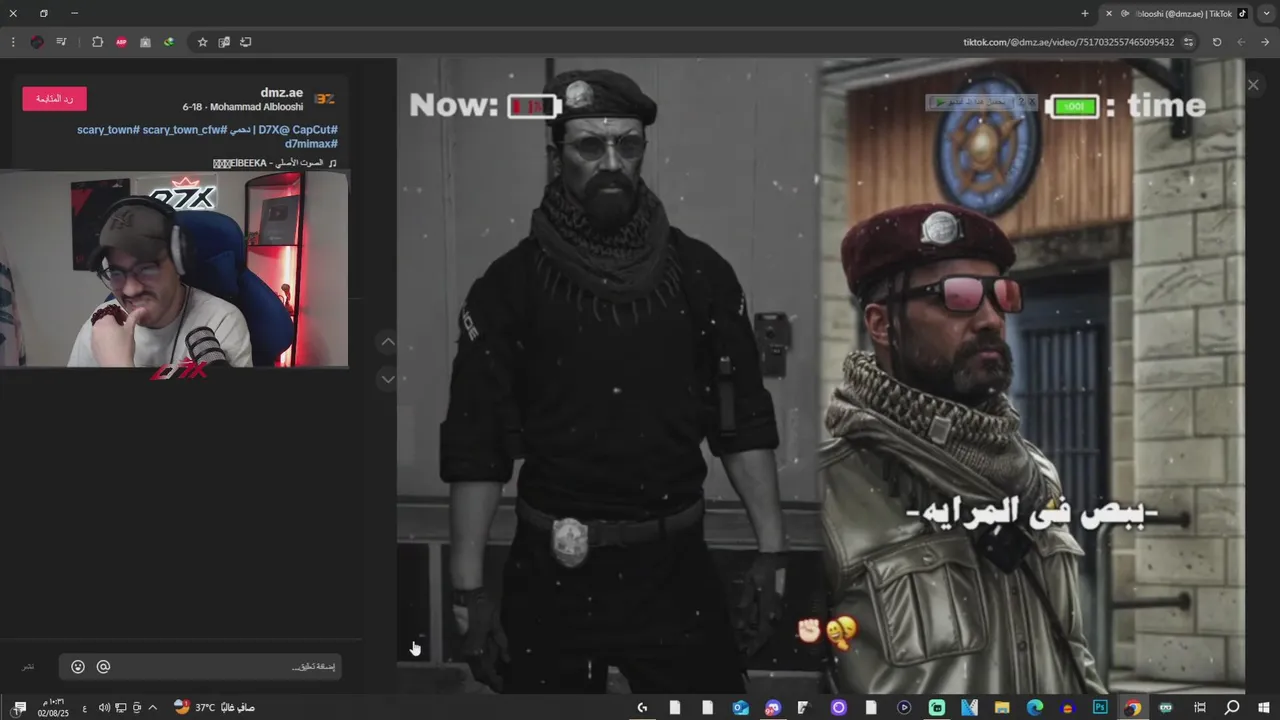This screenshot has height=720, width=1280.
Task: Open Outlook from taskbar
Action: (x=740, y=707)
